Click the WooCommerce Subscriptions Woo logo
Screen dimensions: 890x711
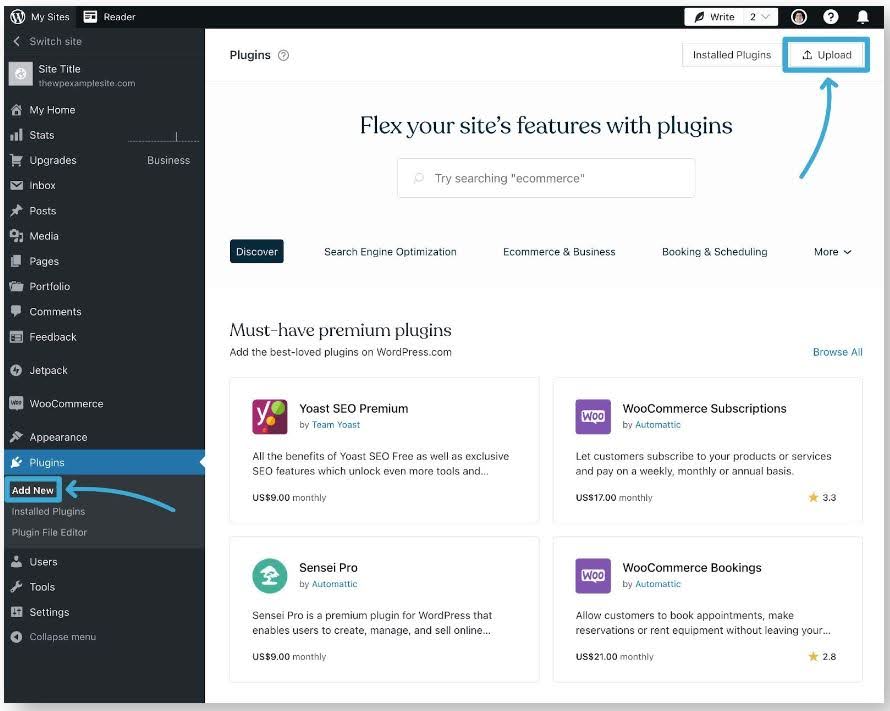[592, 416]
